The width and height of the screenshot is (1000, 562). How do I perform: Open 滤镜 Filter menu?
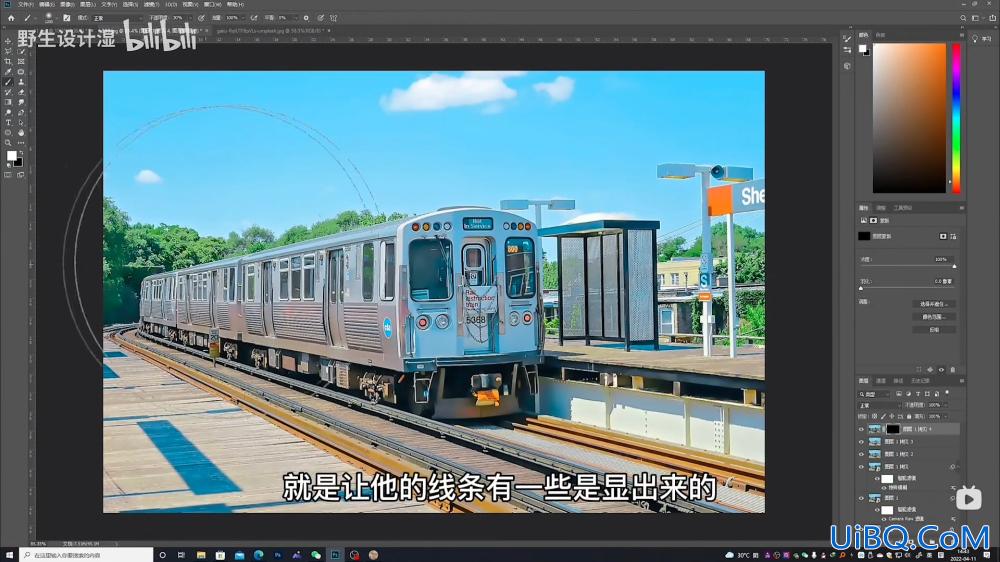tap(151, 4)
